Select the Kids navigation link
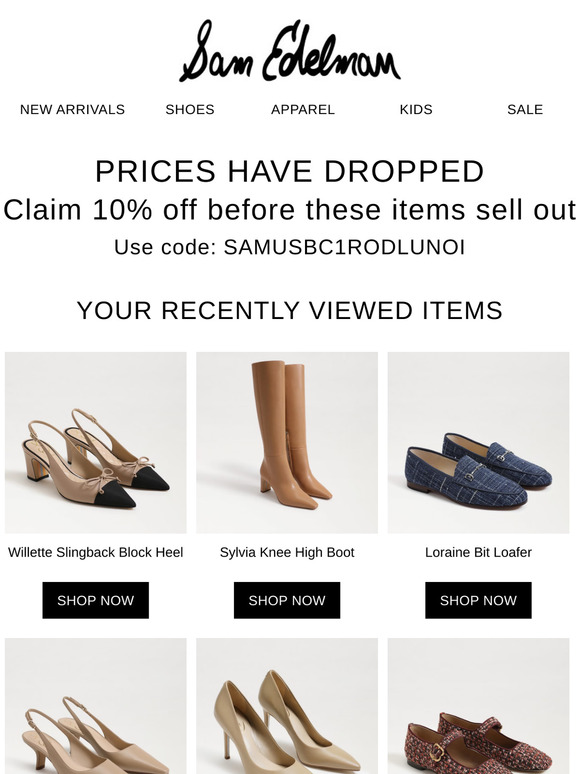 tap(416, 110)
